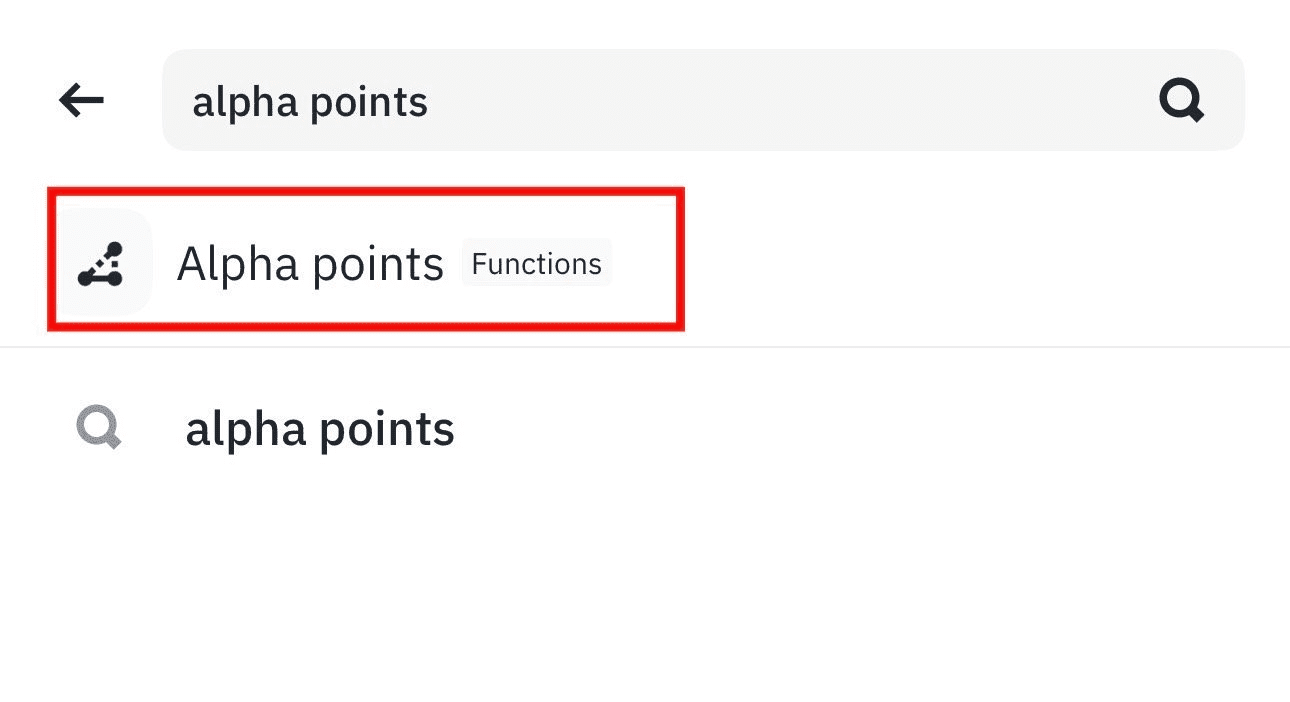Submit query with search bar magnifier icon

pos(1181,101)
